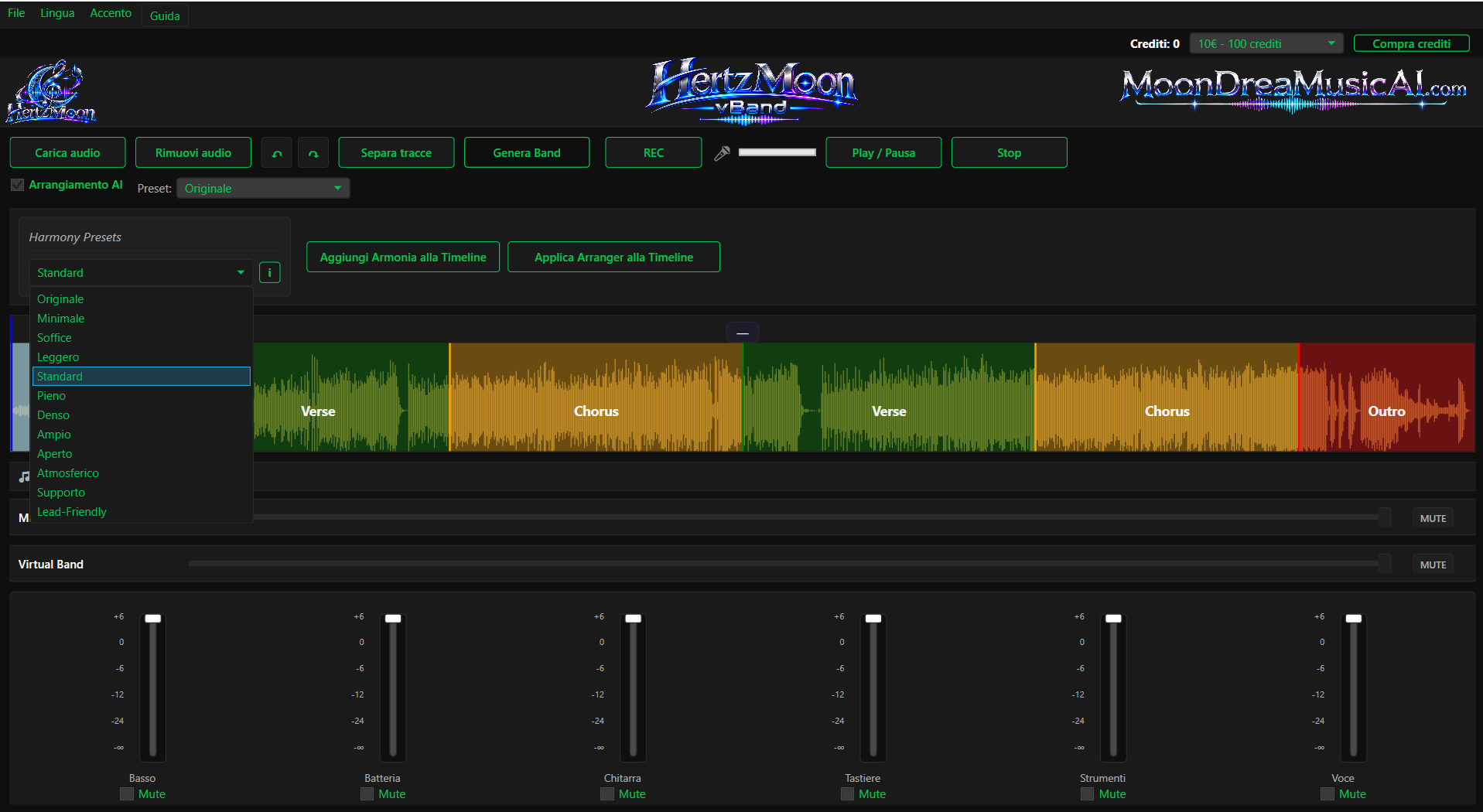Click the microphone input level bar

click(777, 152)
